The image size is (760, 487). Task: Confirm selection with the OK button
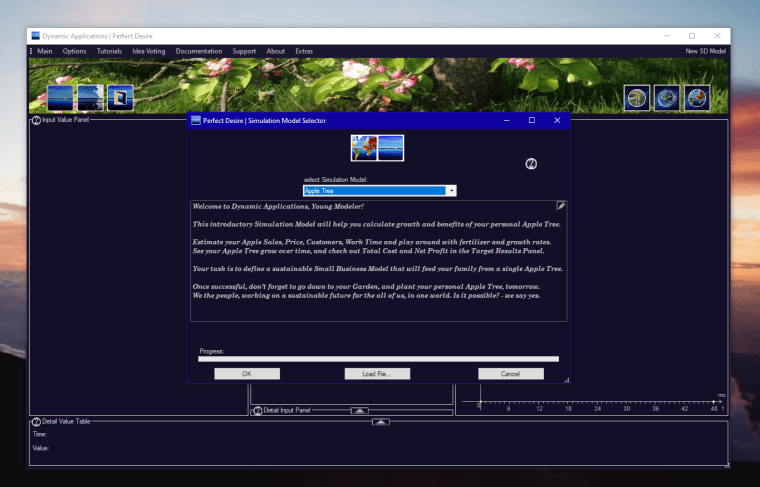point(247,374)
